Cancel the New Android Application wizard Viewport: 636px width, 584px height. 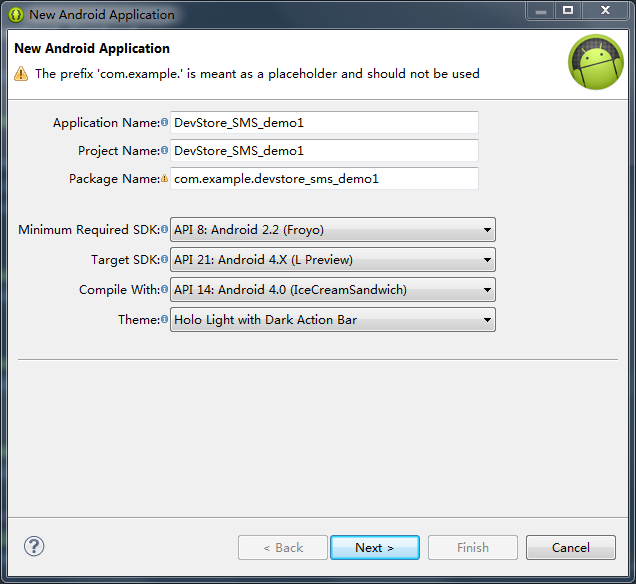(570, 547)
